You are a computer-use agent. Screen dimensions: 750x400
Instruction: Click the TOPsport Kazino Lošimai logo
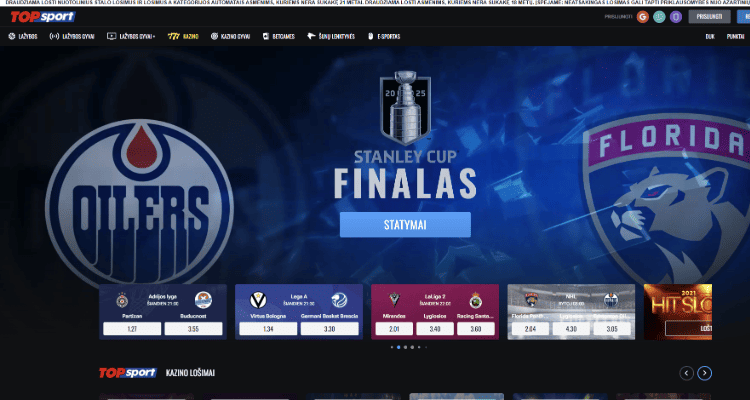click(x=128, y=373)
